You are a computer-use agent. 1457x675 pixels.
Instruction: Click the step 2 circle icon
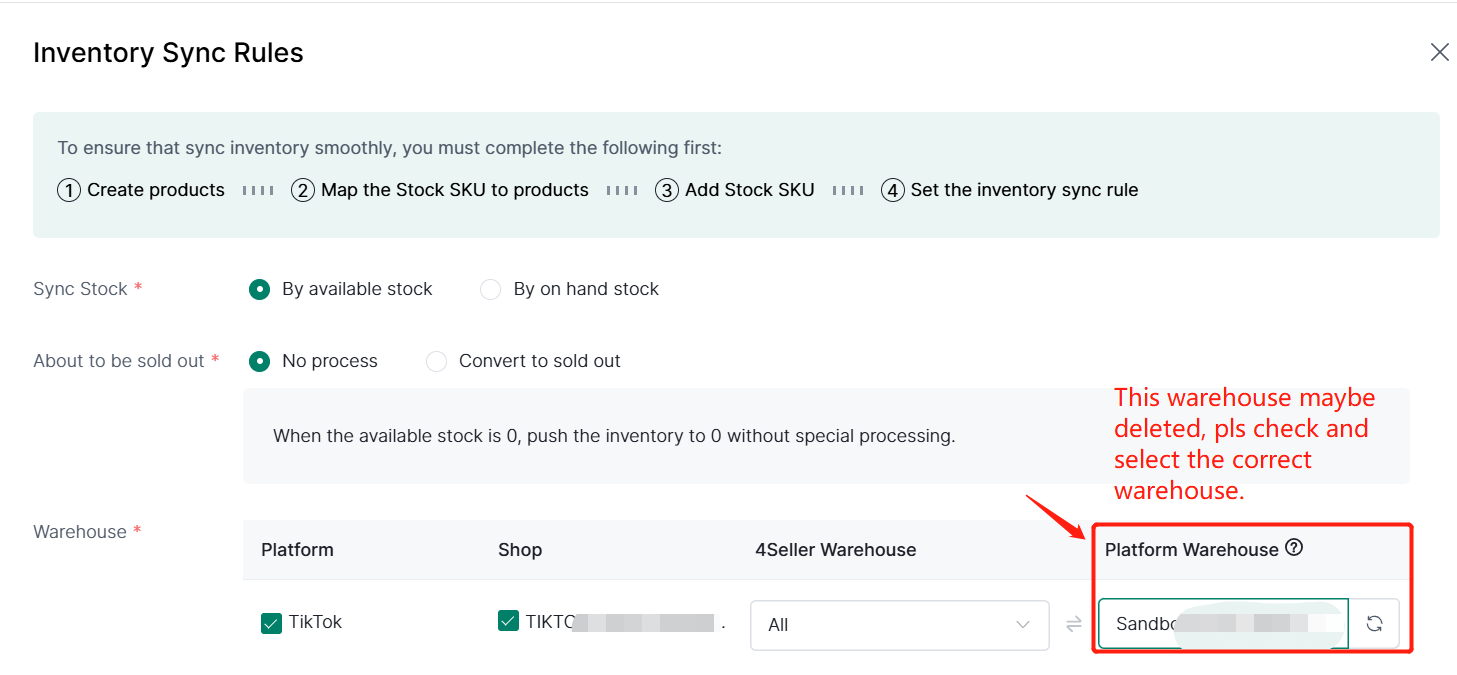click(303, 190)
